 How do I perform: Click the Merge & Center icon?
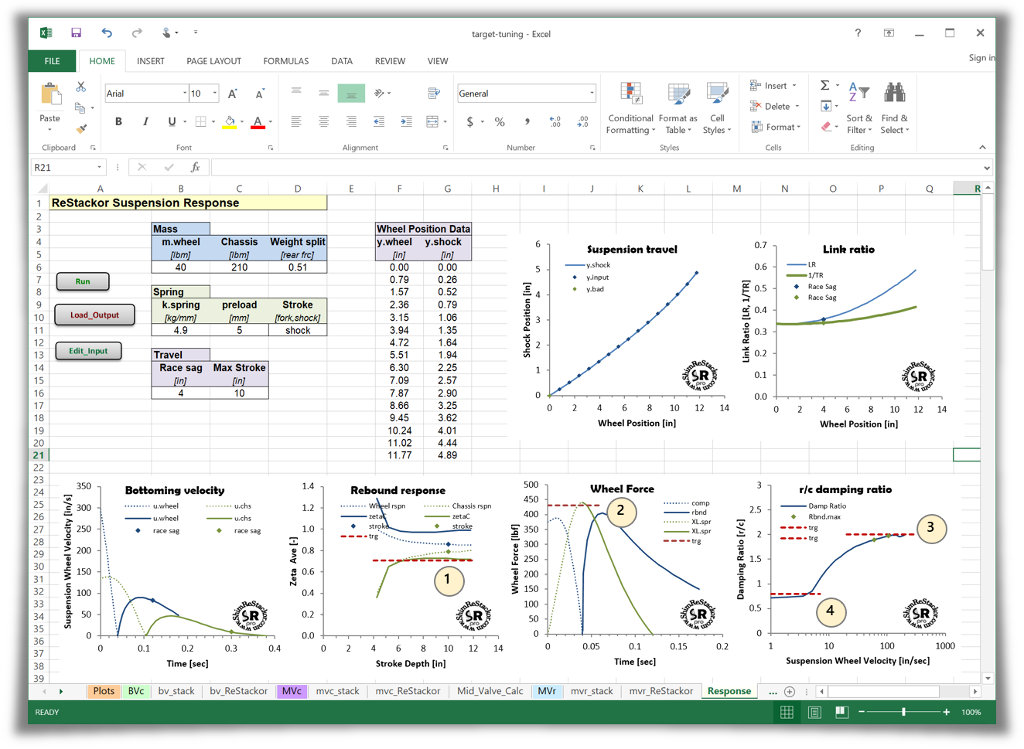(x=432, y=121)
